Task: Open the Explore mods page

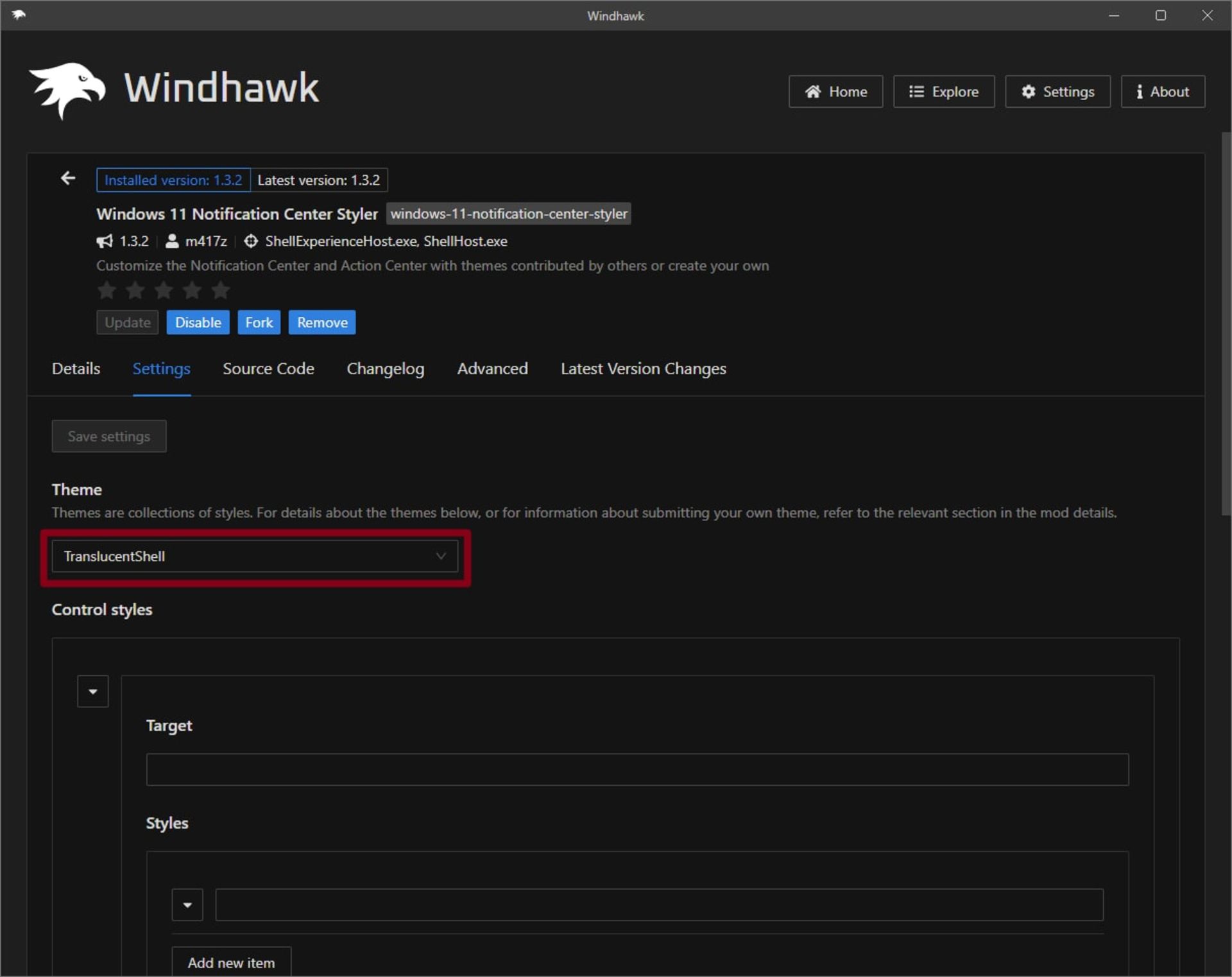Action: pyautogui.click(x=943, y=92)
